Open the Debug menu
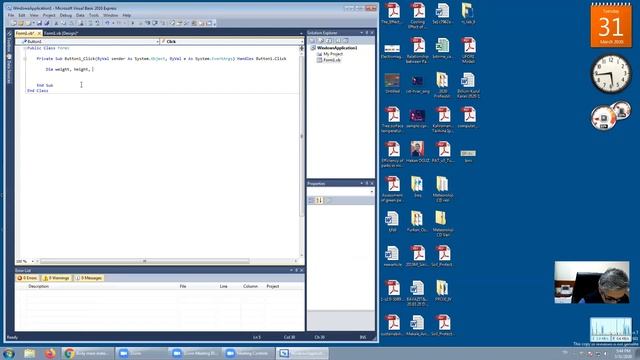 click(x=66, y=16)
